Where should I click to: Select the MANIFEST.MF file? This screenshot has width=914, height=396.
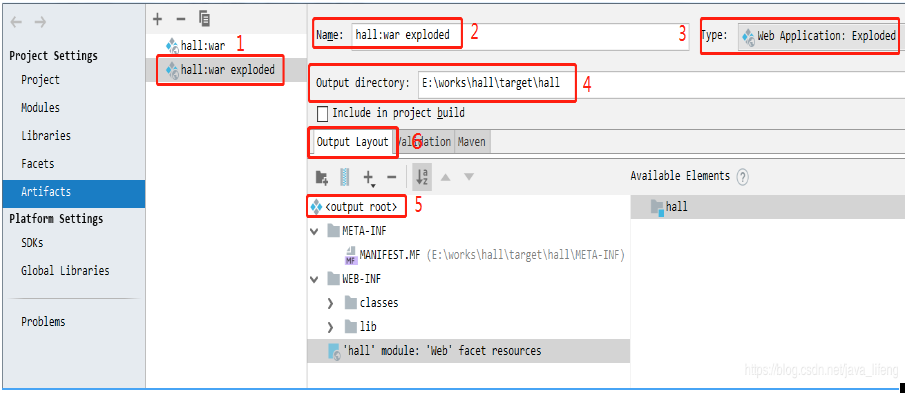coord(484,255)
